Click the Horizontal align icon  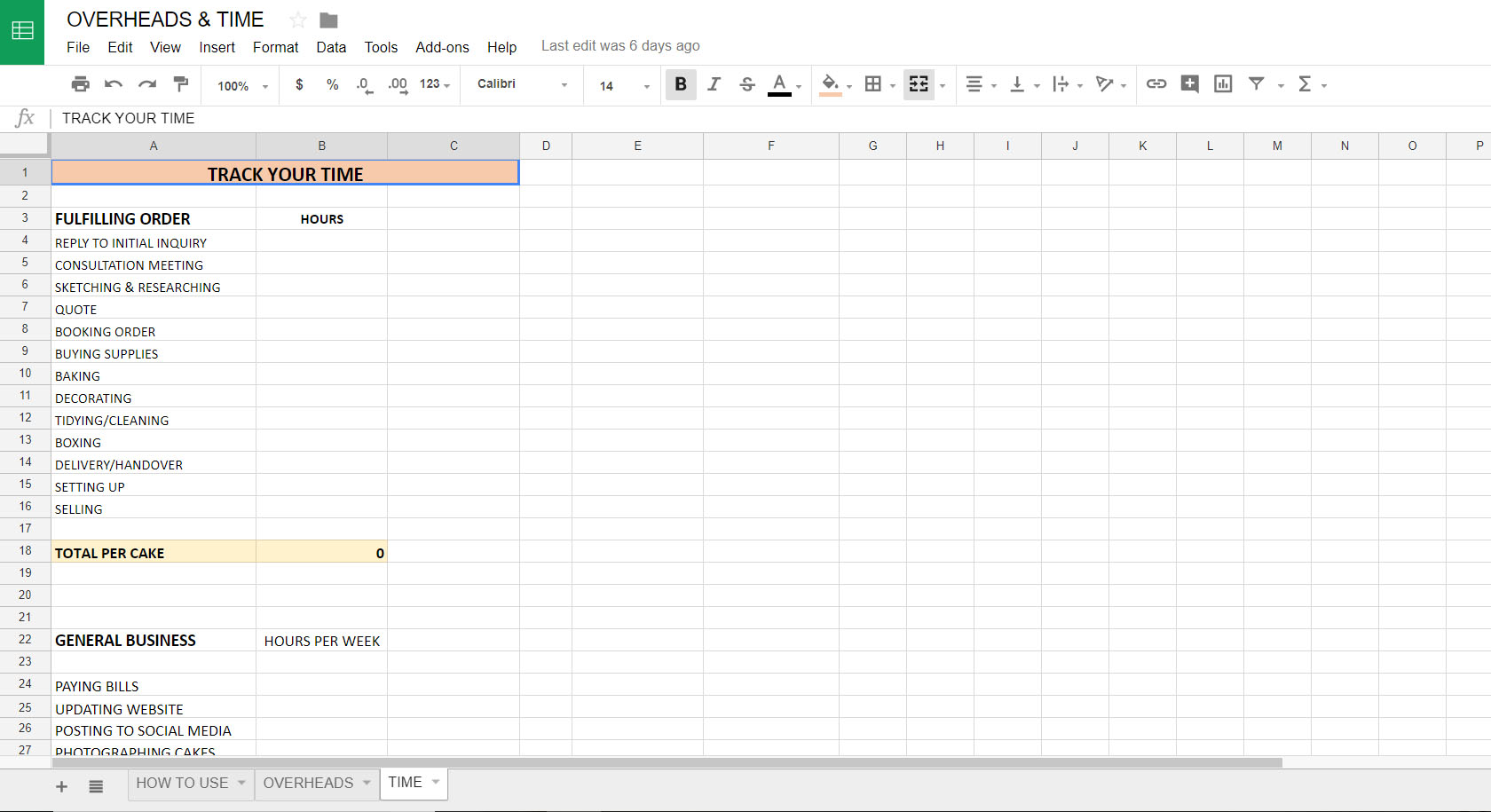point(974,84)
